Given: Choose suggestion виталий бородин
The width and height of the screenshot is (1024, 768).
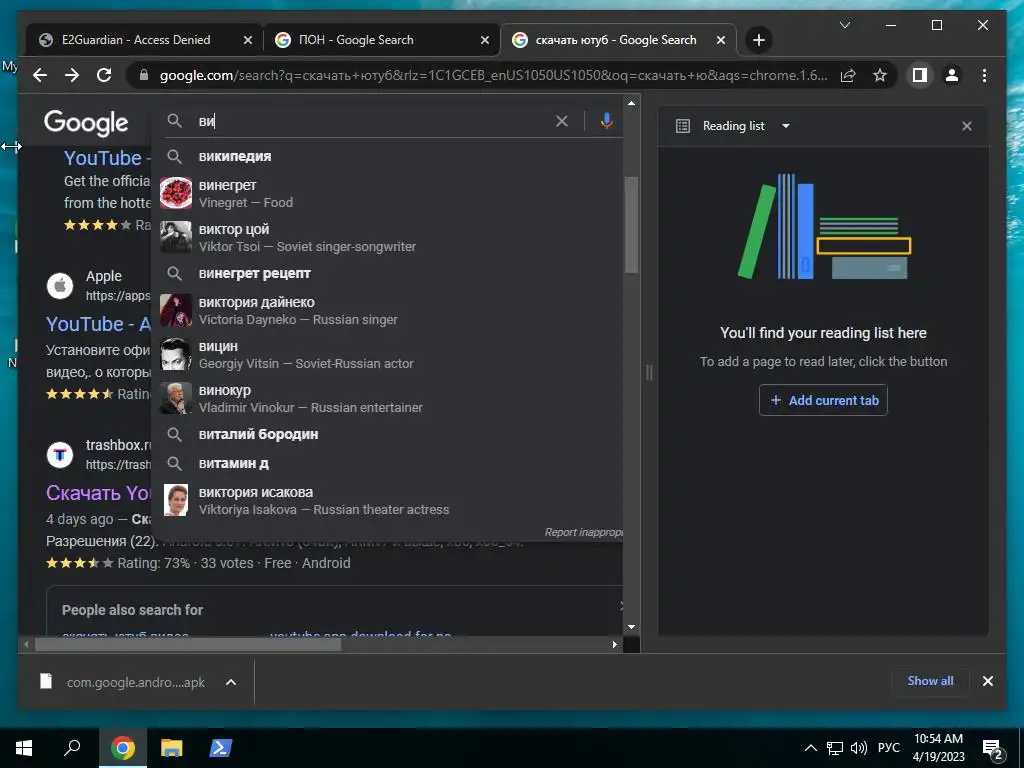Looking at the screenshot, I should tap(388, 434).
